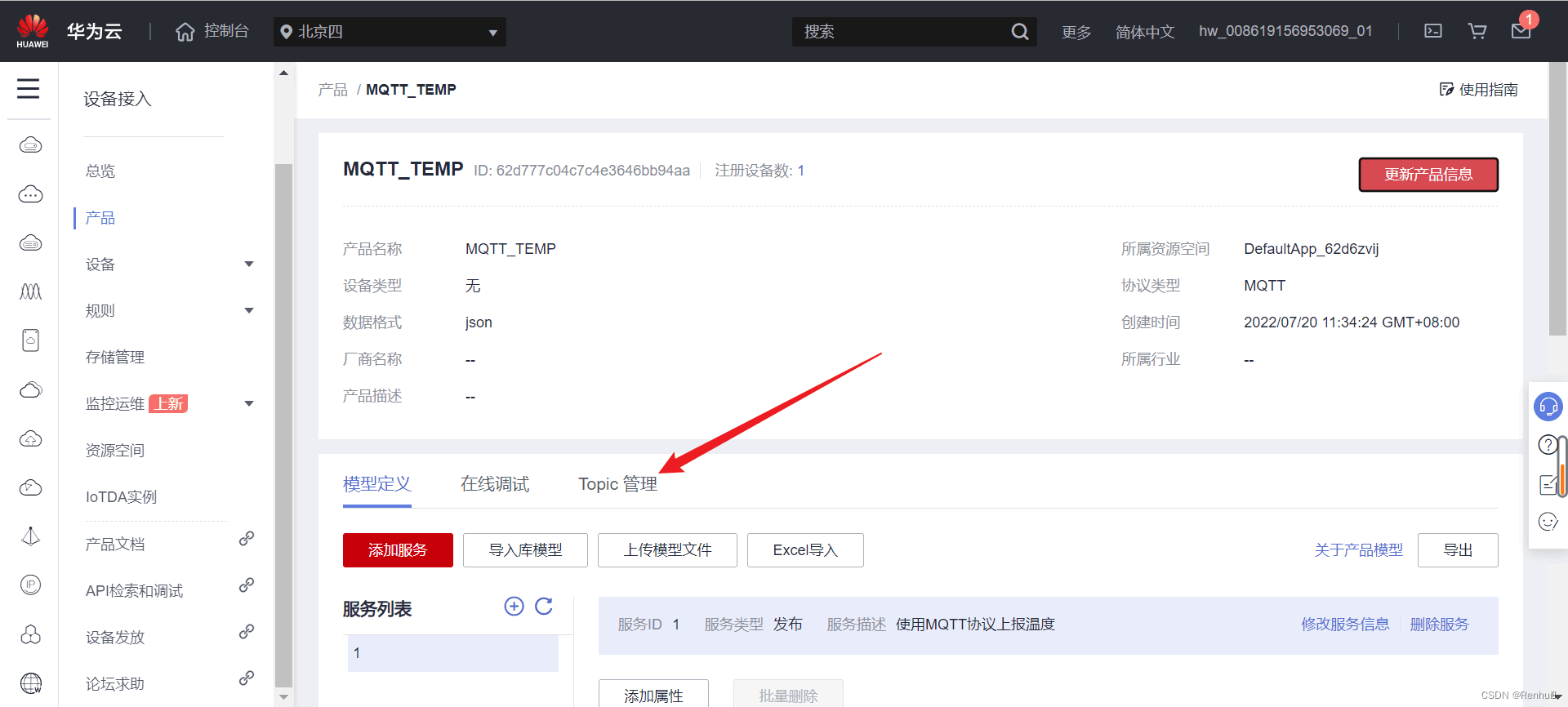
Task: Click the cloud upload sidebar icon
Action: [x=30, y=438]
